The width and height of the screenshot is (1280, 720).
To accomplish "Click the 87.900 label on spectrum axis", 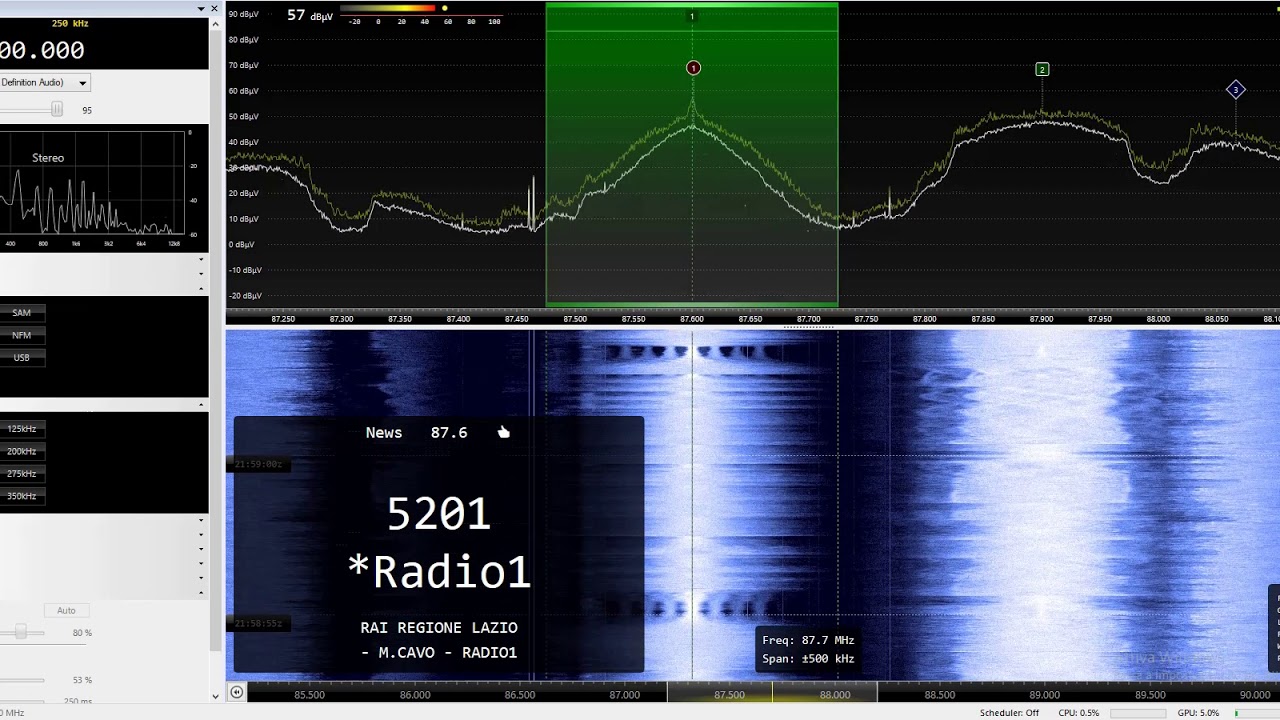I will (x=1041, y=319).
